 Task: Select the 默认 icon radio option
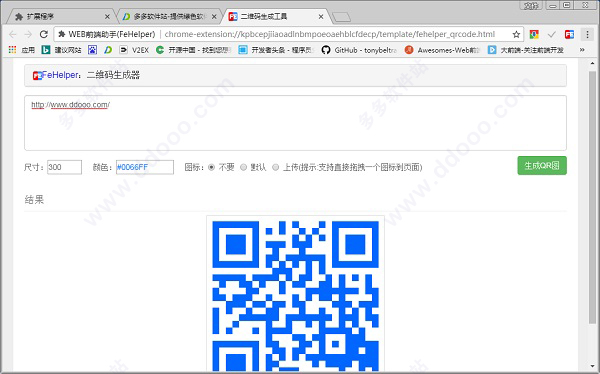coord(243,167)
